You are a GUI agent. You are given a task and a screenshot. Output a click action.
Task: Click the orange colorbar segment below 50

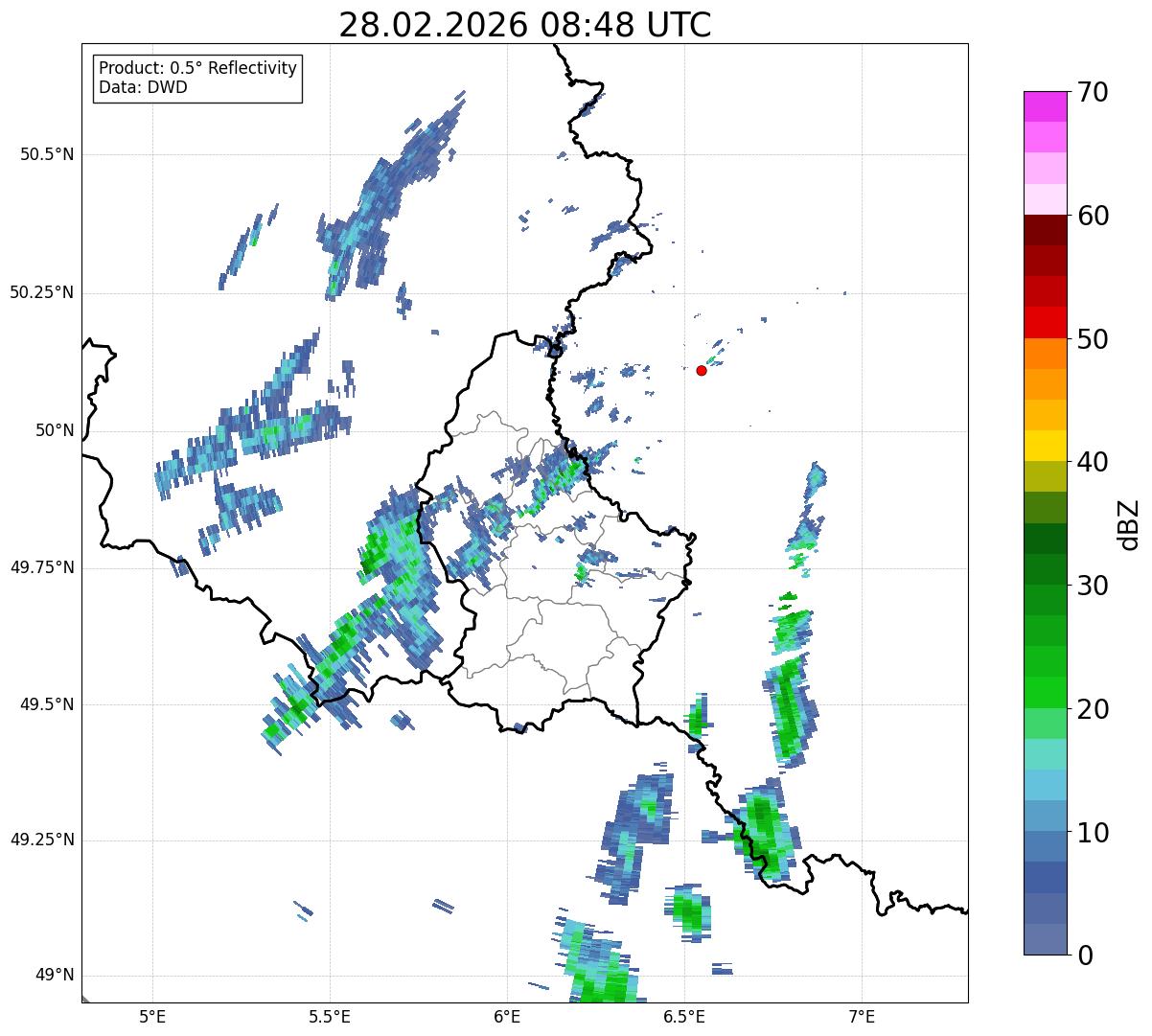[x=1045, y=354]
